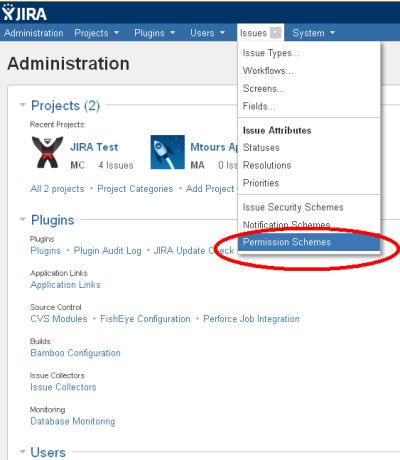Click the 'Recent Projects:' label

58,125
